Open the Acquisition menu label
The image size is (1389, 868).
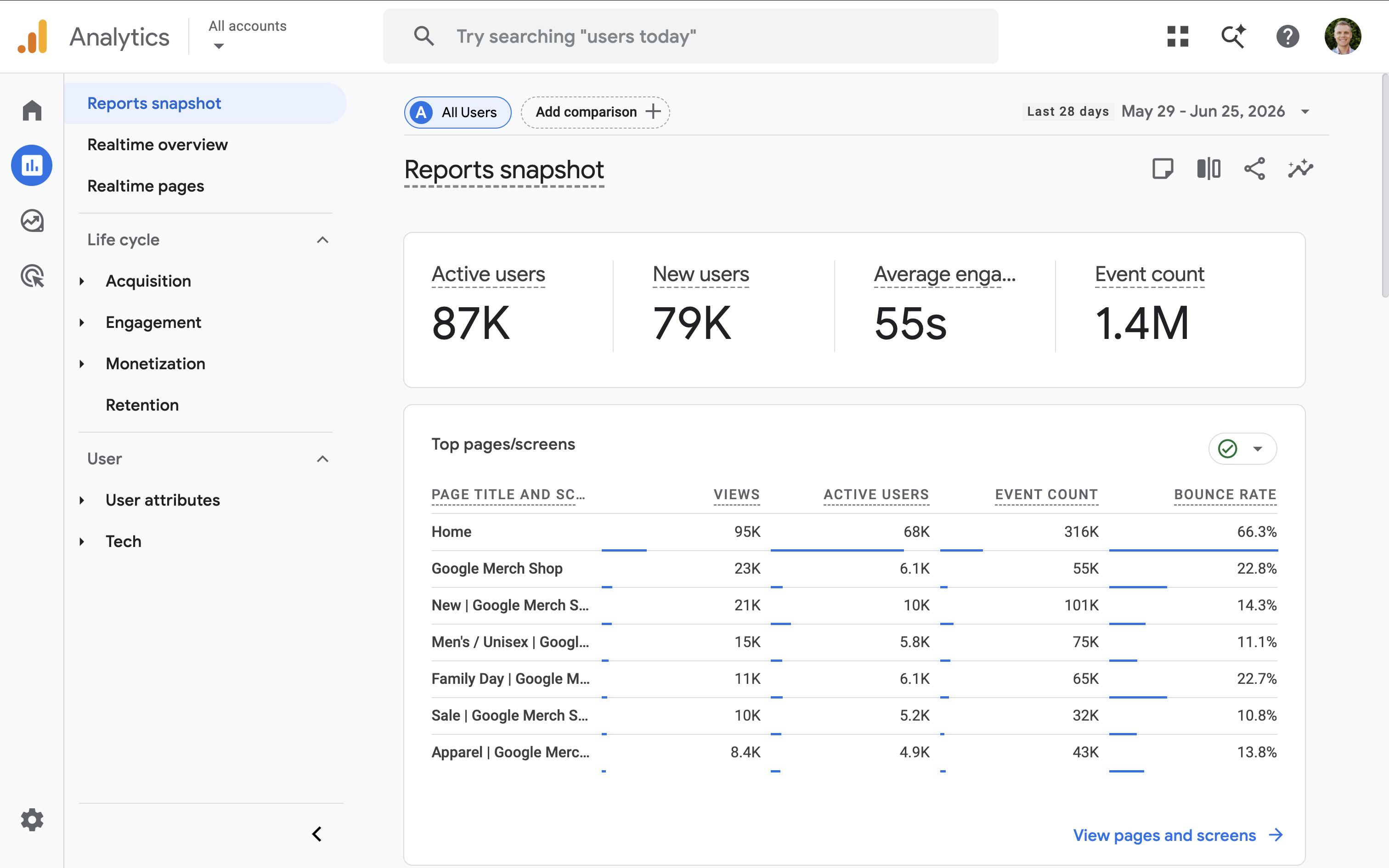pos(148,281)
